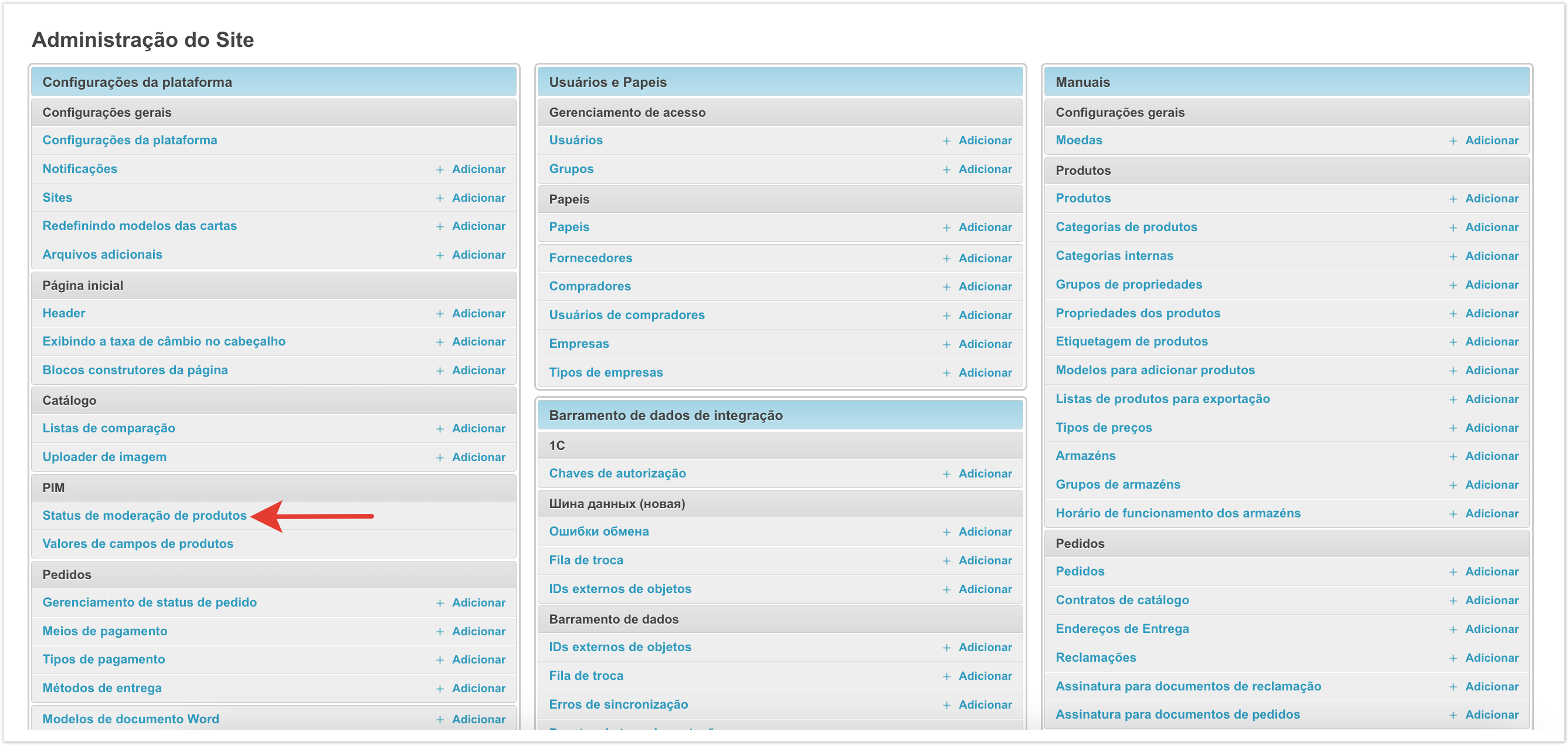Add new Reclamações entry
This screenshot has height=745, width=1568.
(1491, 659)
